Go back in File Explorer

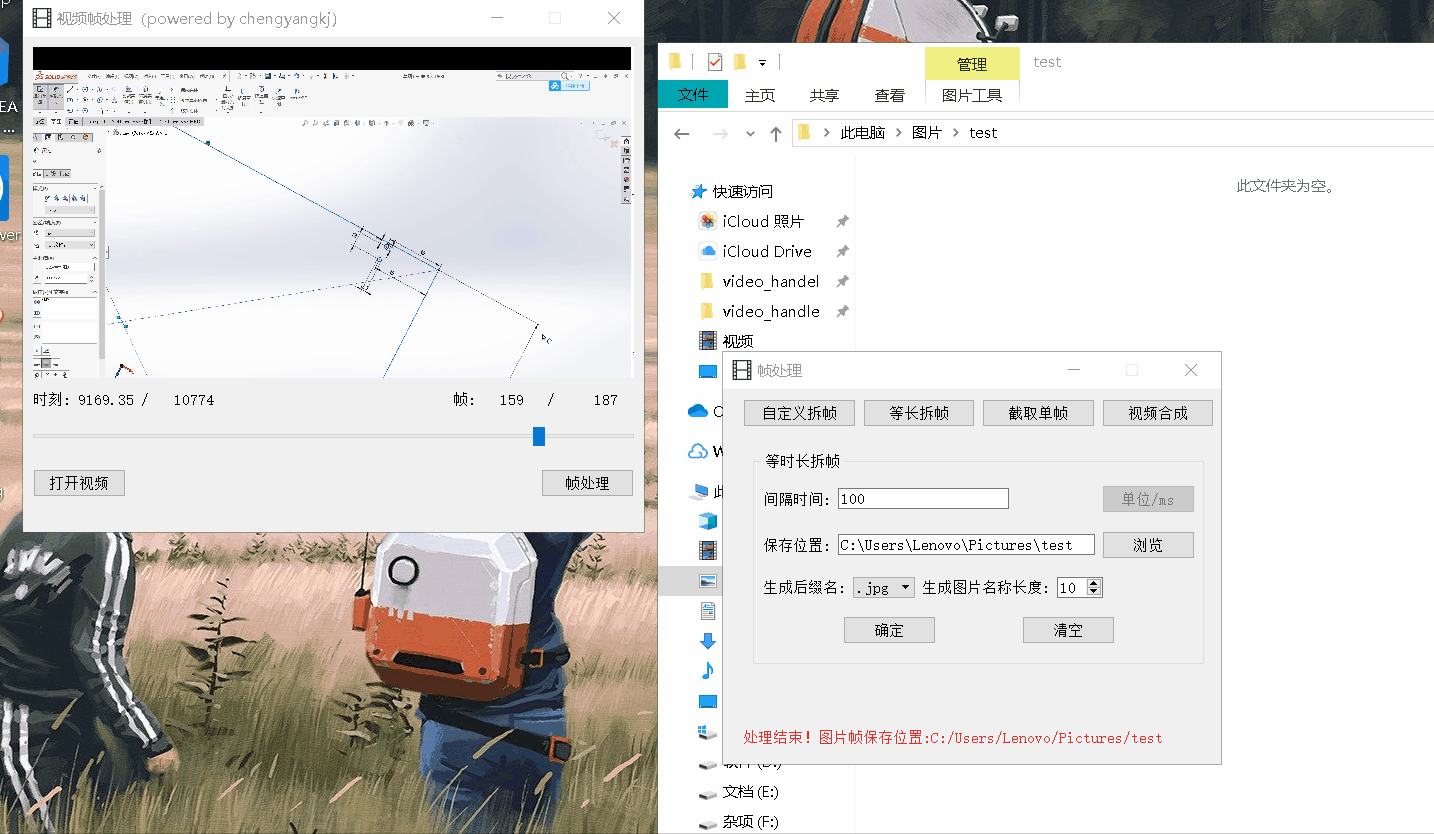(682, 133)
